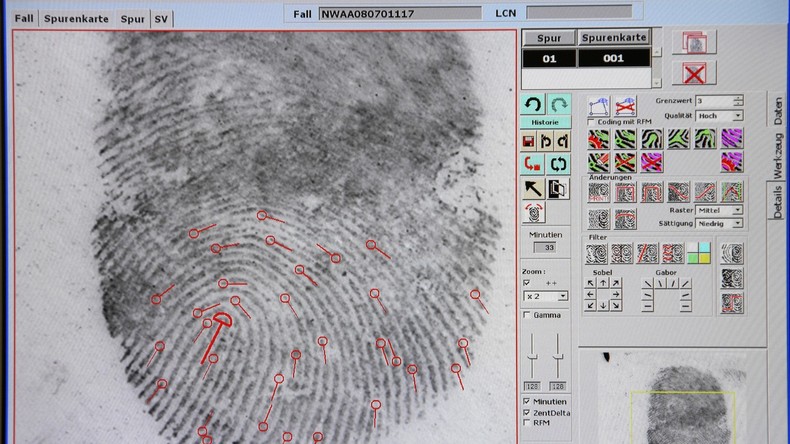
Task: Click the delete polygon region icon
Action: click(x=625, y=106)
